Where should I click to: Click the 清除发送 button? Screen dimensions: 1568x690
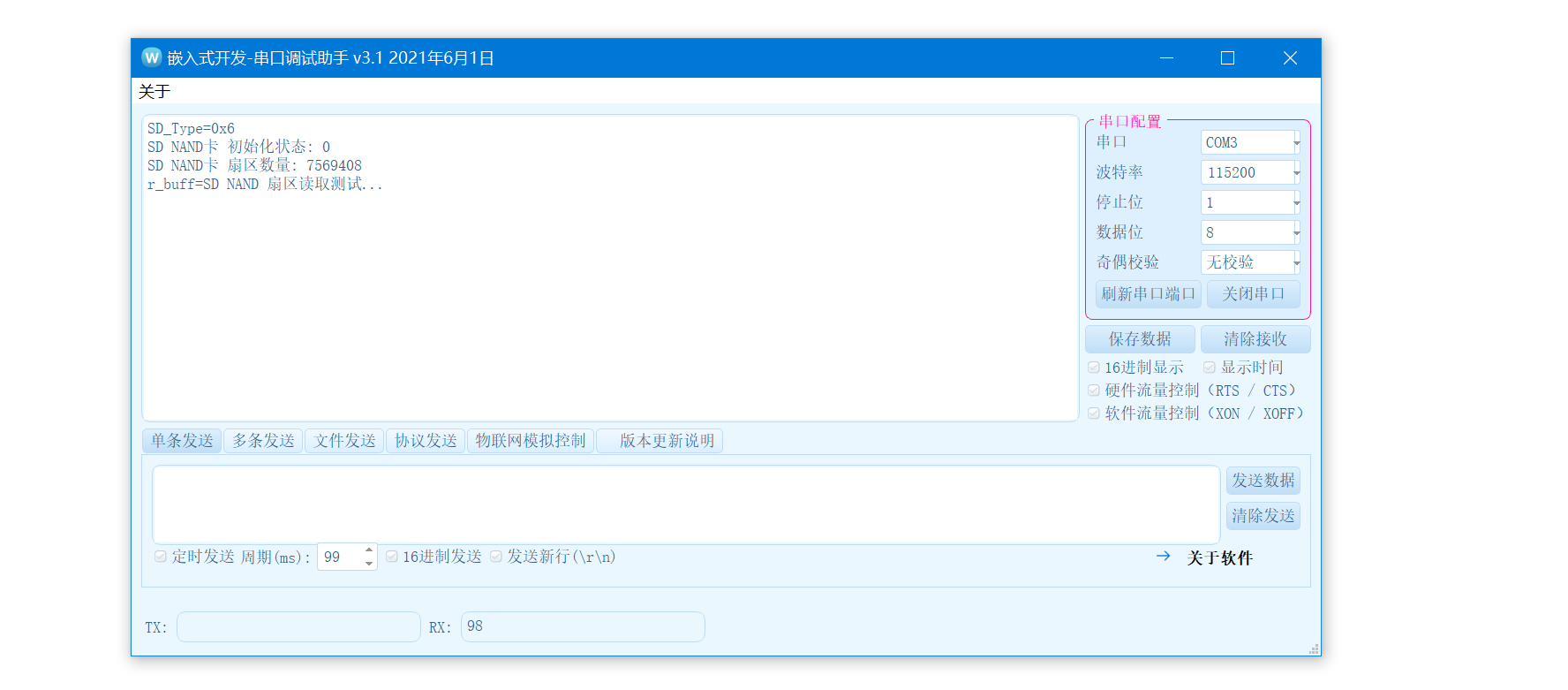[x=1263, y=516]
